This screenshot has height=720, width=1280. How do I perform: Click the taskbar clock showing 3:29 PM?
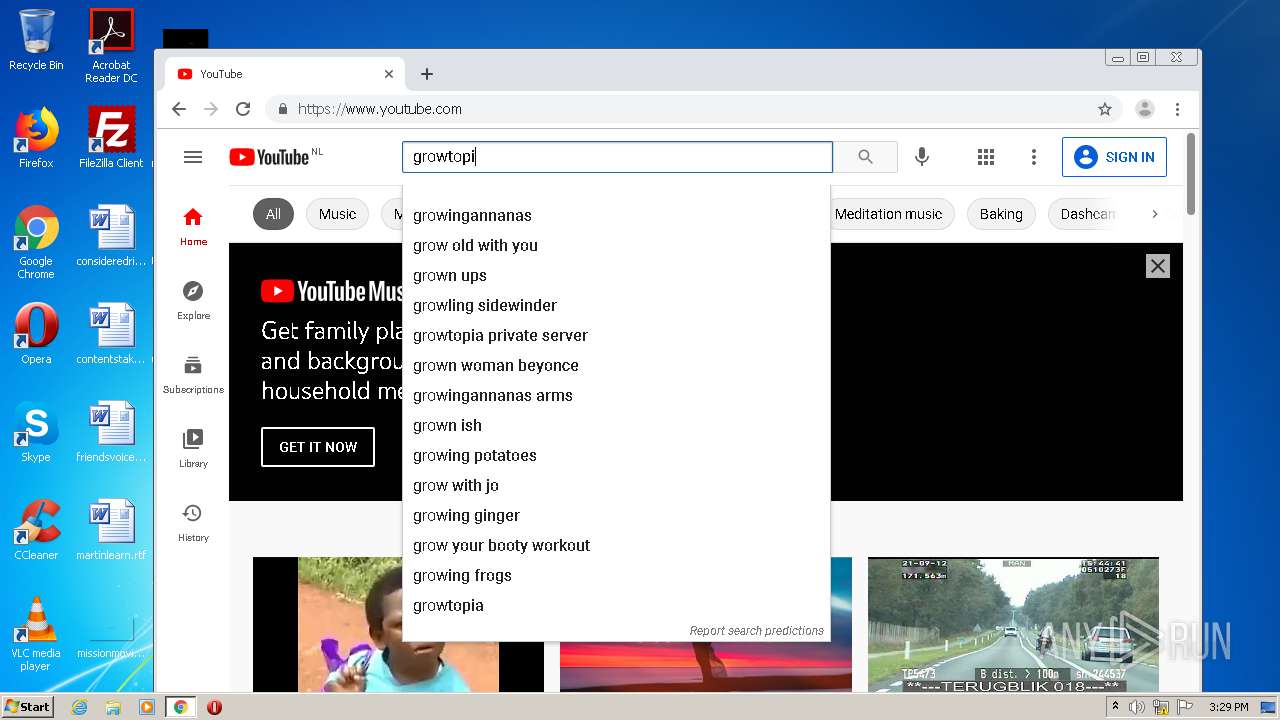click(x=1228, y=707)
